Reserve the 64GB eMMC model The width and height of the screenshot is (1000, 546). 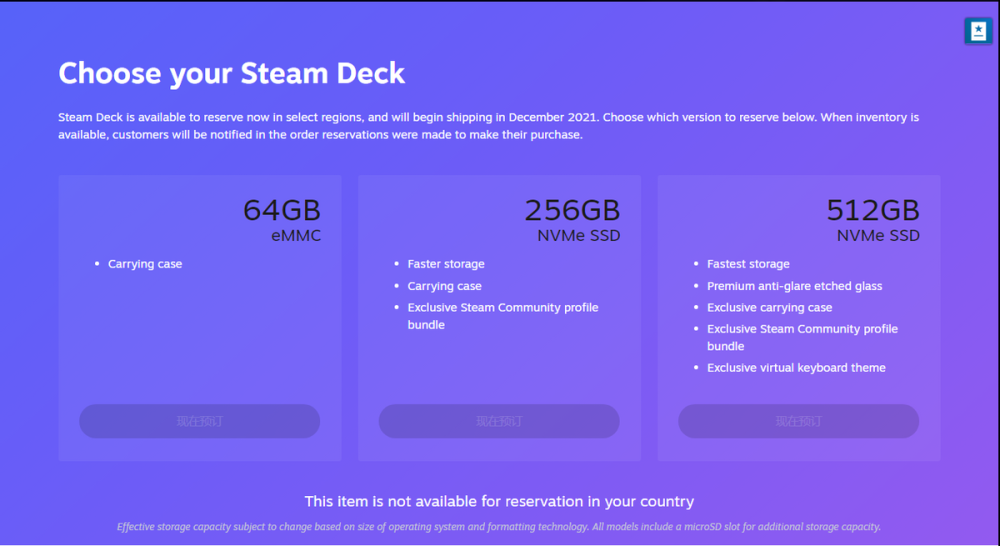click(x=200, y=421)
